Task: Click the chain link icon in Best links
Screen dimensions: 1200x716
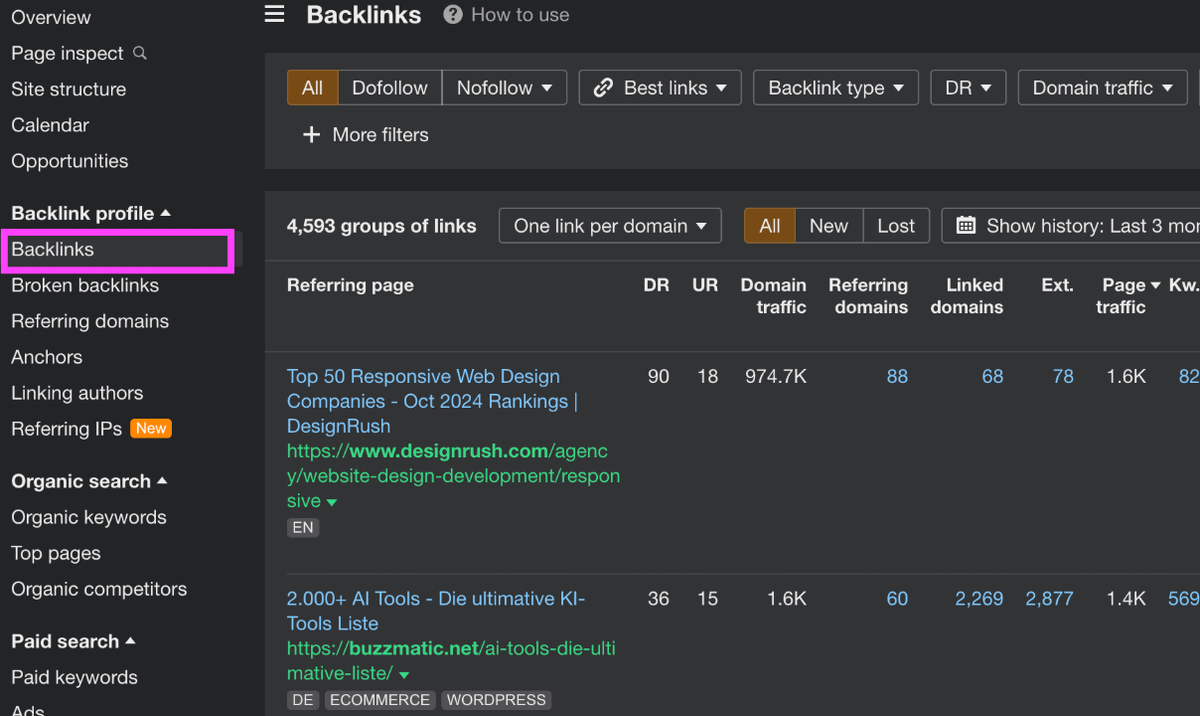Action: coord(603,87)
